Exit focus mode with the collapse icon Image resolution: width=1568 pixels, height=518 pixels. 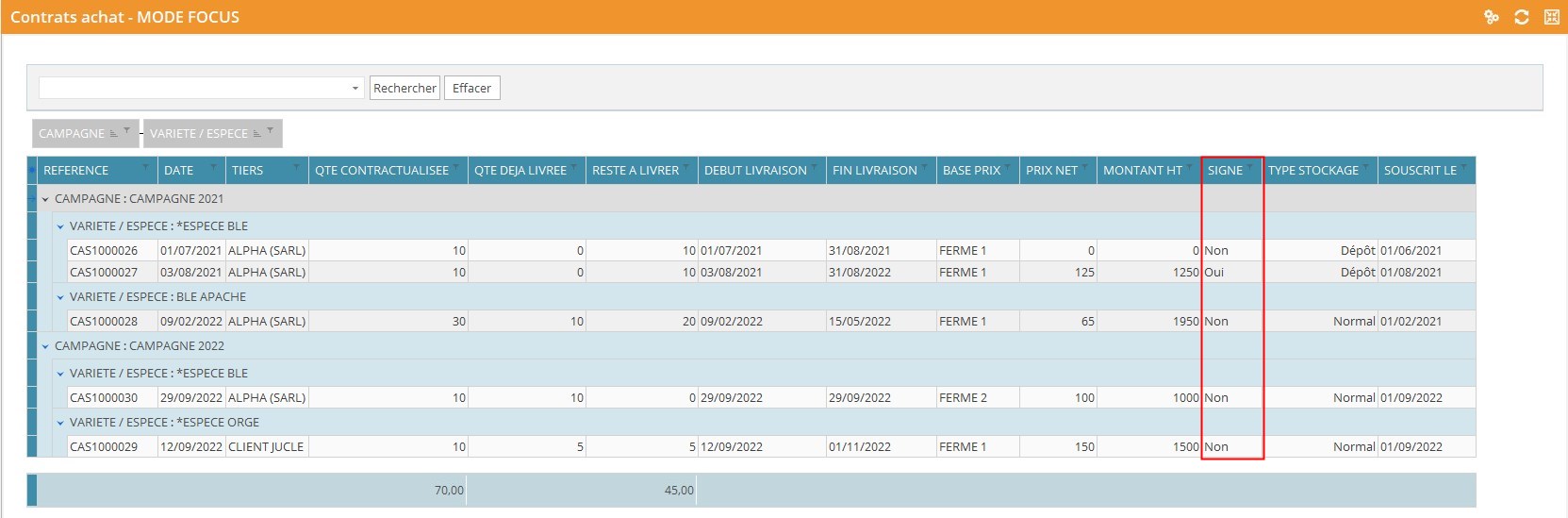point(1551,17)
